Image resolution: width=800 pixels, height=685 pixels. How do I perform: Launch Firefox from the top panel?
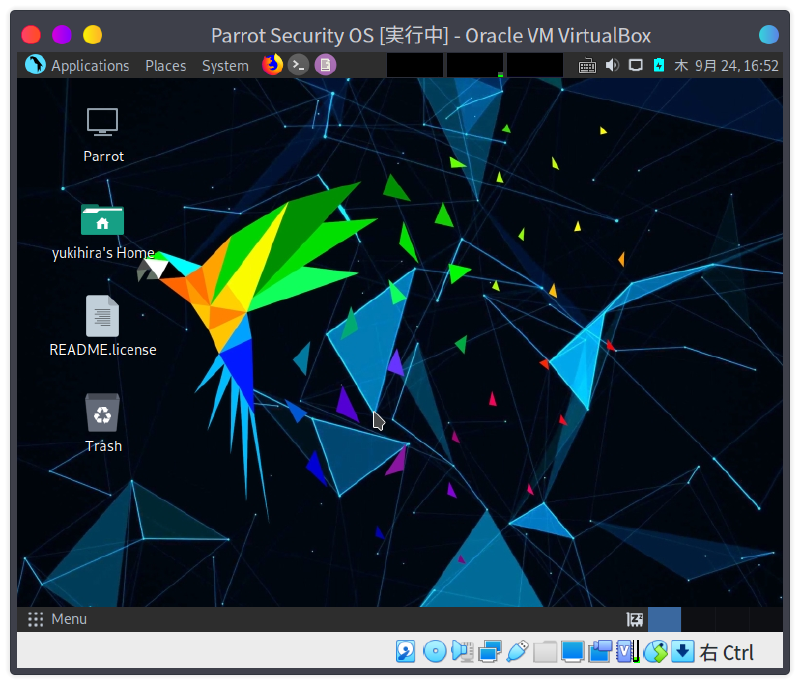click(x=272, y=65)
